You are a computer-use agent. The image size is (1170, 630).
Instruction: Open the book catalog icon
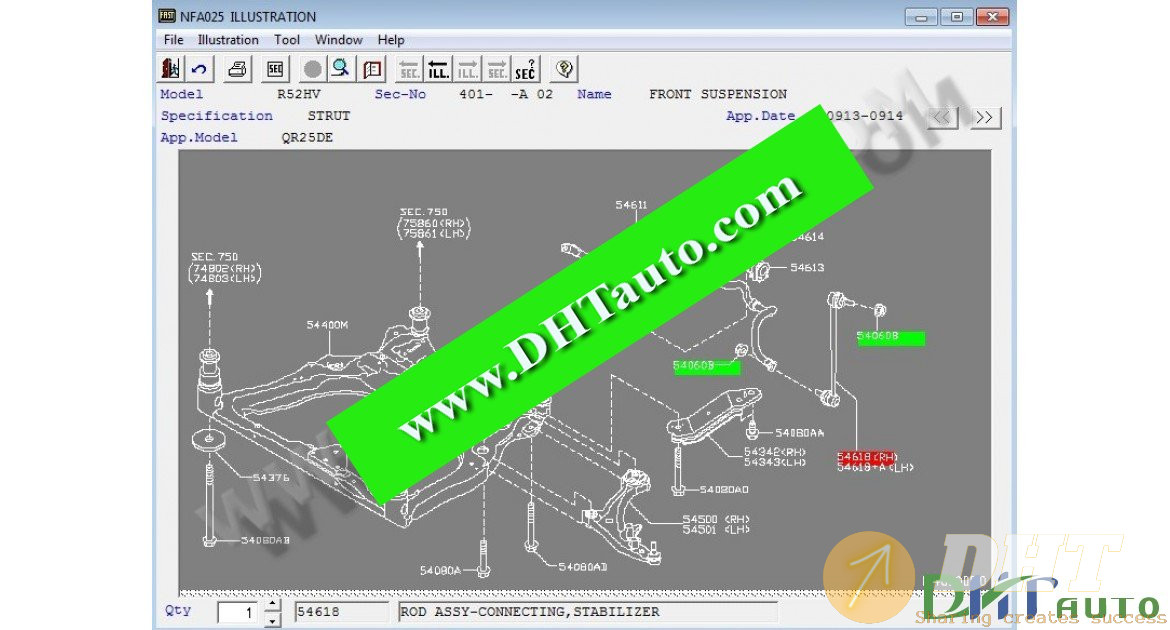[x=372, y=69]
